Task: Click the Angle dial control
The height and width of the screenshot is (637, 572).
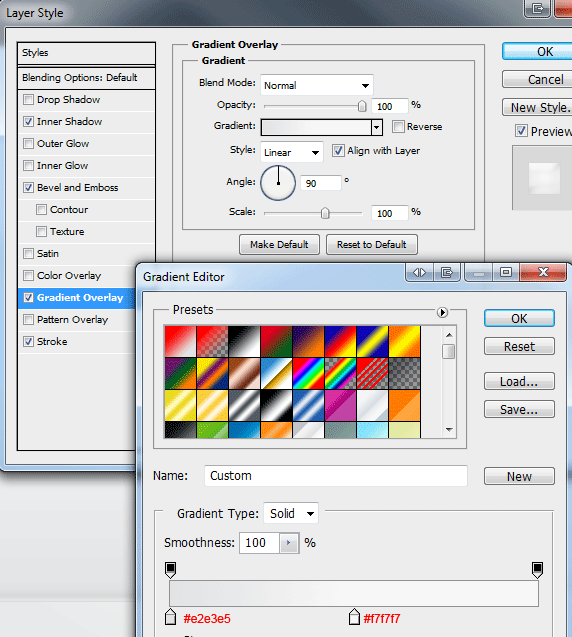Action: [278, 183]
